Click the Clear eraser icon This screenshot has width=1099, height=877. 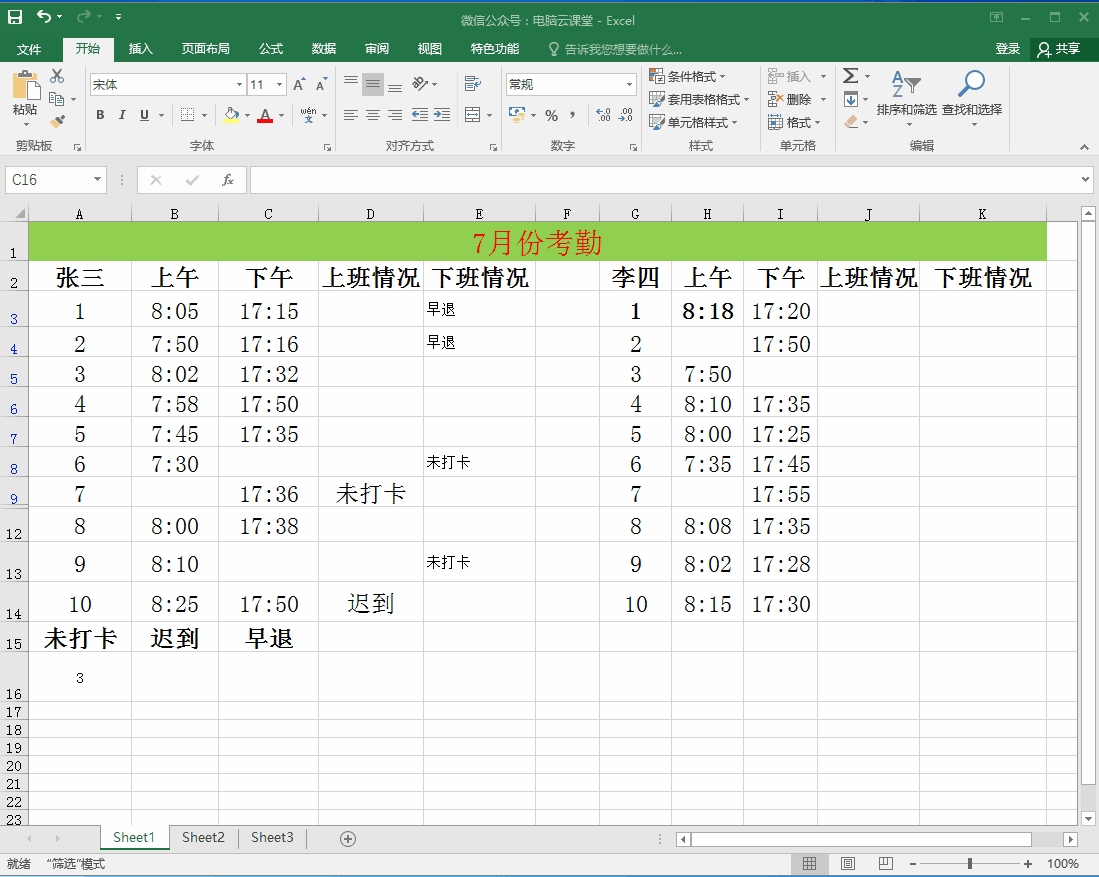[x=851, y=122]
